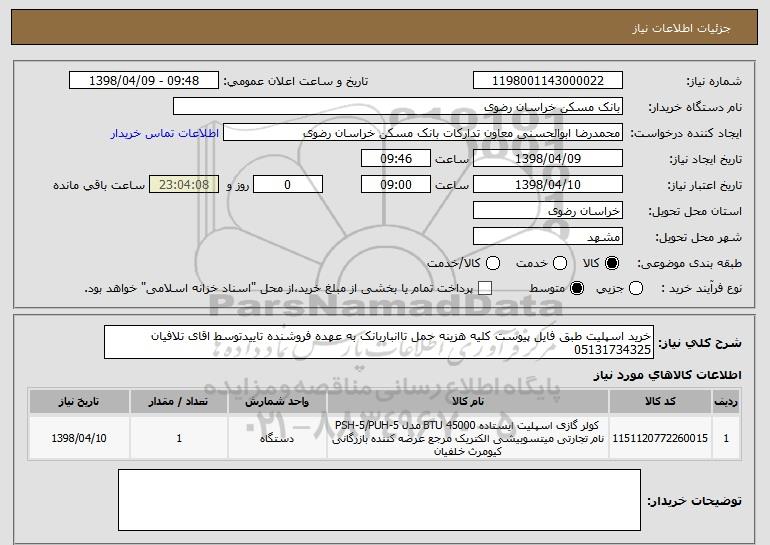Click the request creator name field

(423, 133)
